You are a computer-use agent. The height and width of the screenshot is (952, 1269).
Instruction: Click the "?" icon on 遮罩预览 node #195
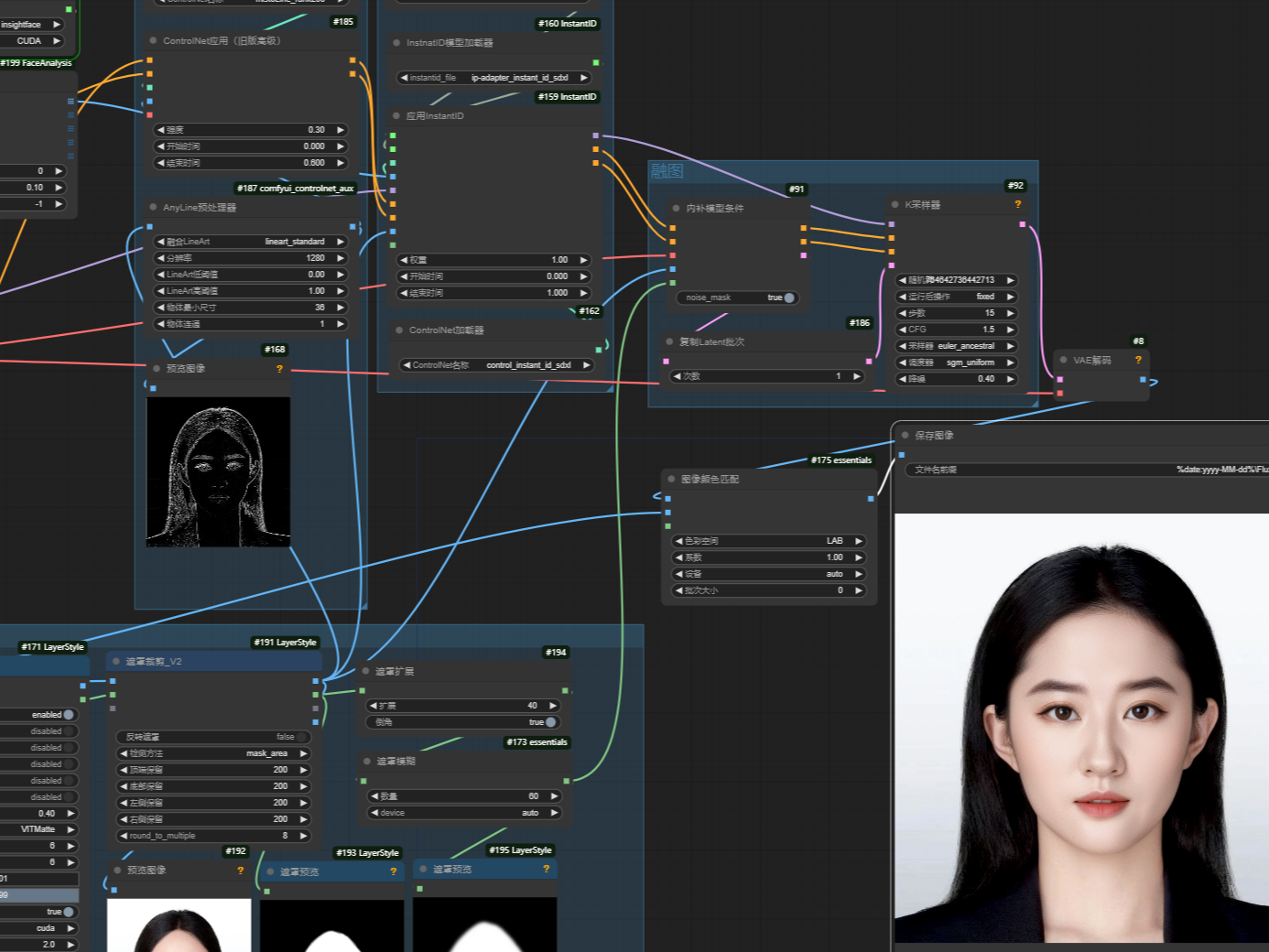point(547,869)
